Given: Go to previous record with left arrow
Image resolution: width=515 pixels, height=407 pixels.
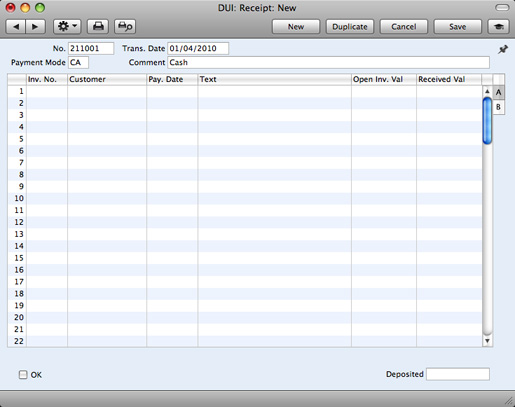Looking at the screenshot, I should tap(16, 26).
